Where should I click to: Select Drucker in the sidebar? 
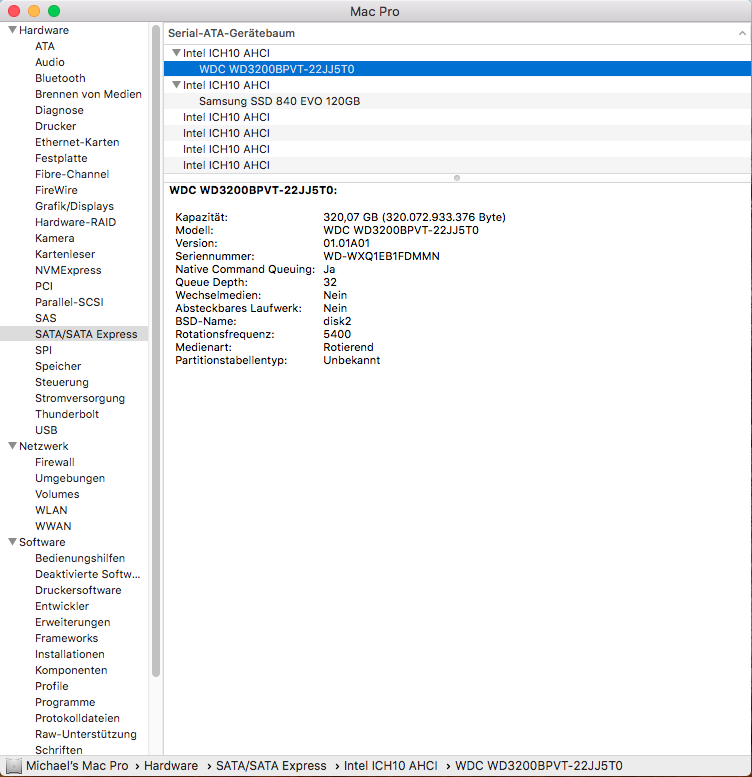point(55,126)
